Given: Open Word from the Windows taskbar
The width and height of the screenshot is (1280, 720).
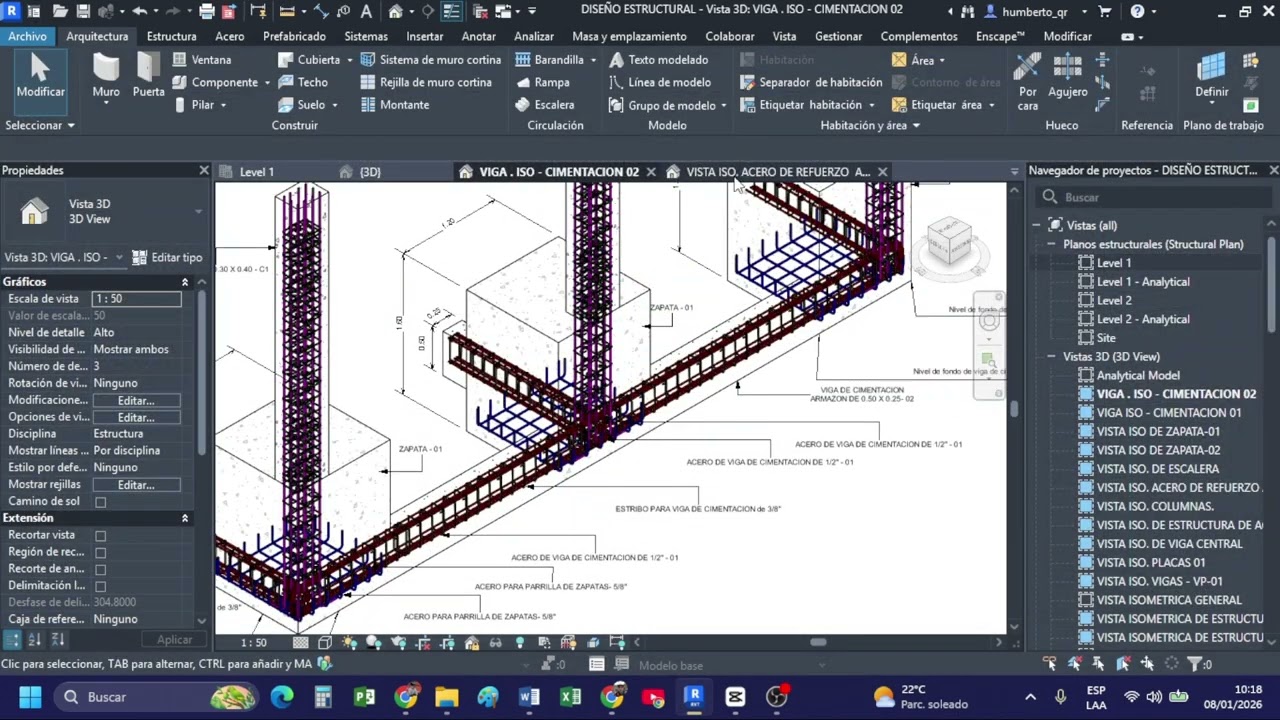Looking at the screenshot, I should point(529,697).
